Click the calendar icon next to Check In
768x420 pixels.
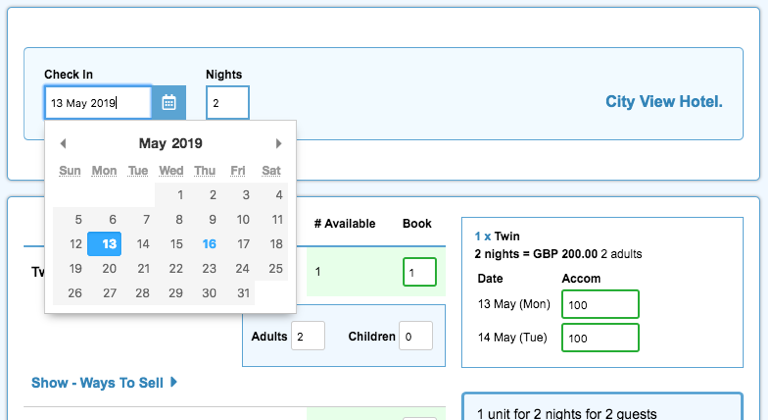point(169,102)
